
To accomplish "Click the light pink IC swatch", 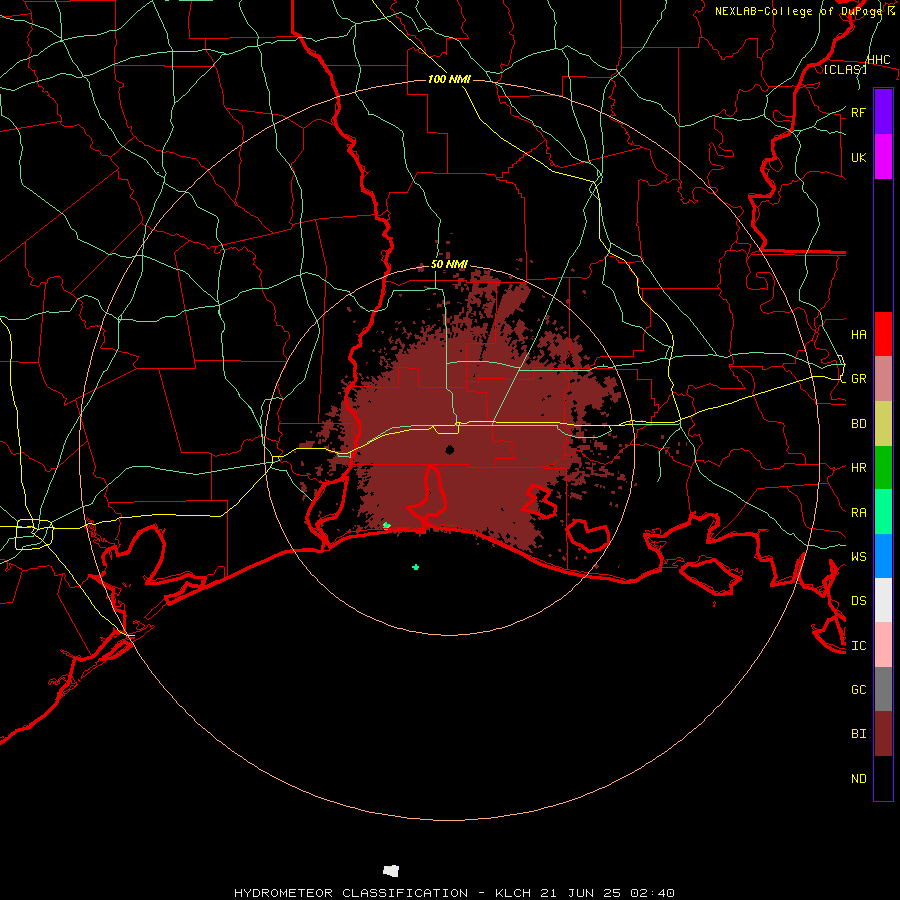I will (883, 645).
